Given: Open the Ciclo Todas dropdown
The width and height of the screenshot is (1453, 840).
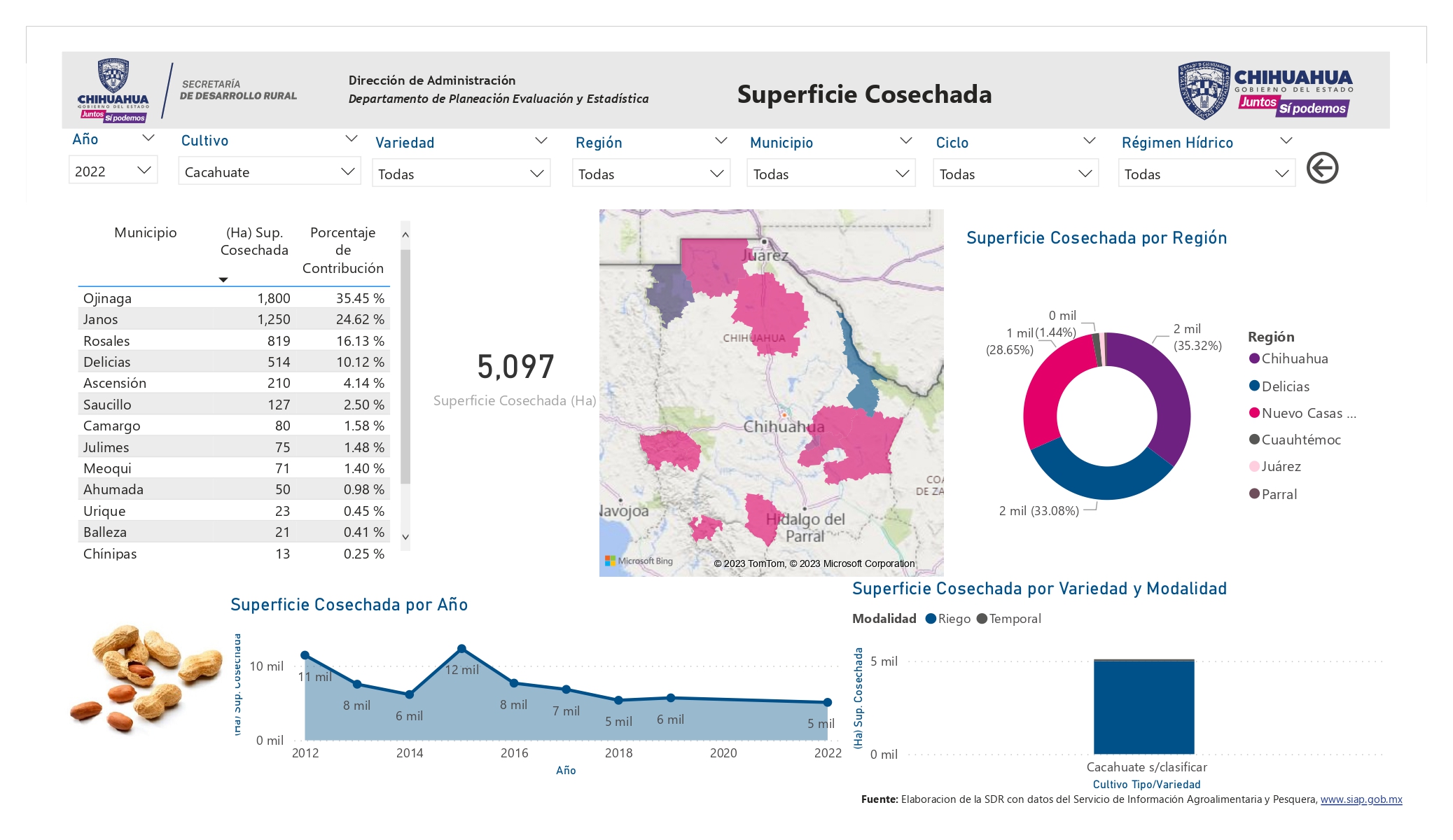Looking at the screenshot, I should 1015,174.
